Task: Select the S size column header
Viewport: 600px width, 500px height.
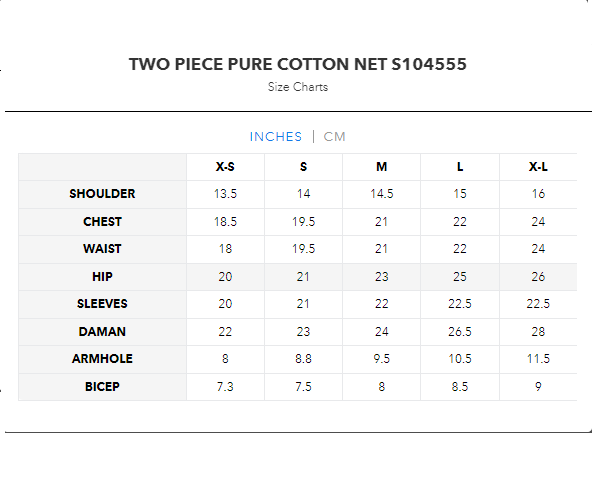Action: [x=303, y=166]
